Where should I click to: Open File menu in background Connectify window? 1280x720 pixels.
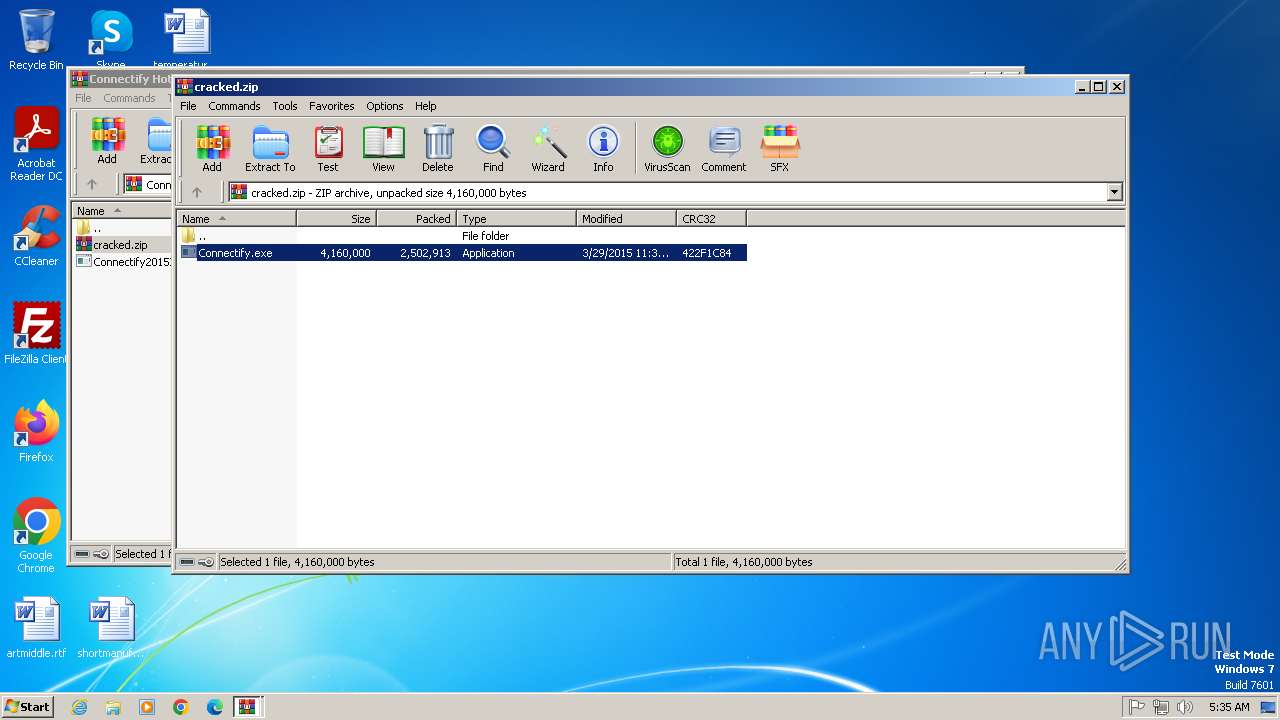coord(83,98)
